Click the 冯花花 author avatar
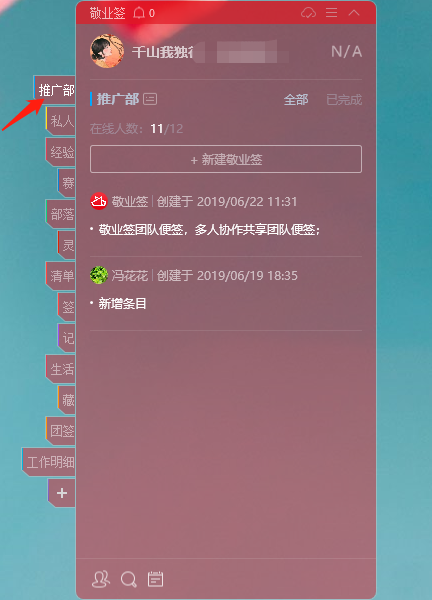This screenshot has width=432, height=600. [x=99, y=275]
